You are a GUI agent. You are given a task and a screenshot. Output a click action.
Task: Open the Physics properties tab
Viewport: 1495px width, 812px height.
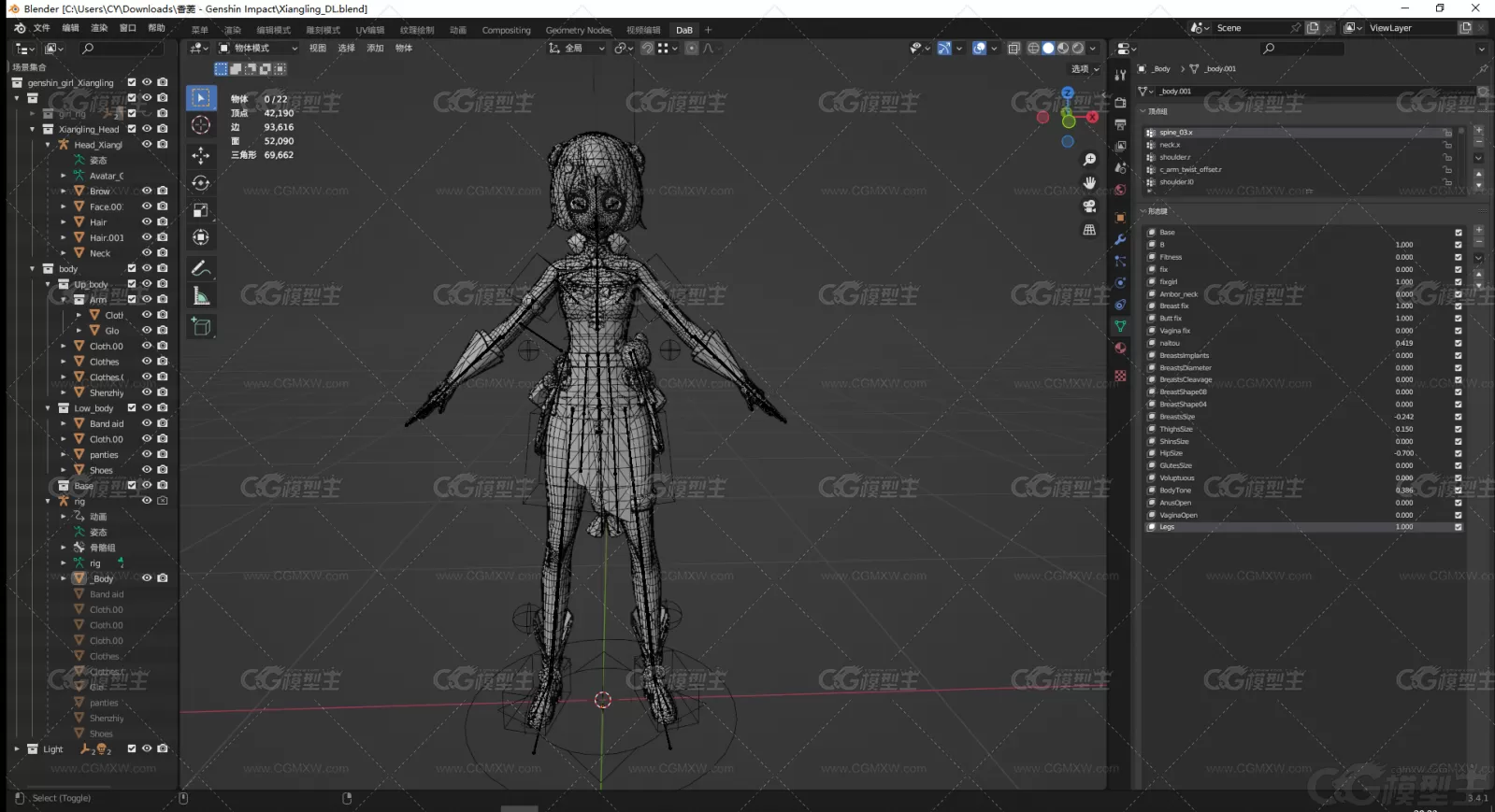click(1120, 283)
